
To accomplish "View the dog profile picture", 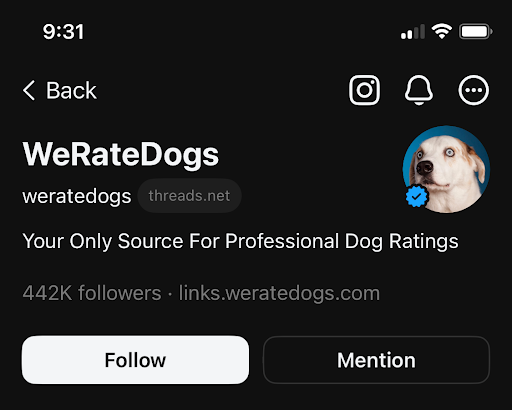I will click(x=446, y=169).
